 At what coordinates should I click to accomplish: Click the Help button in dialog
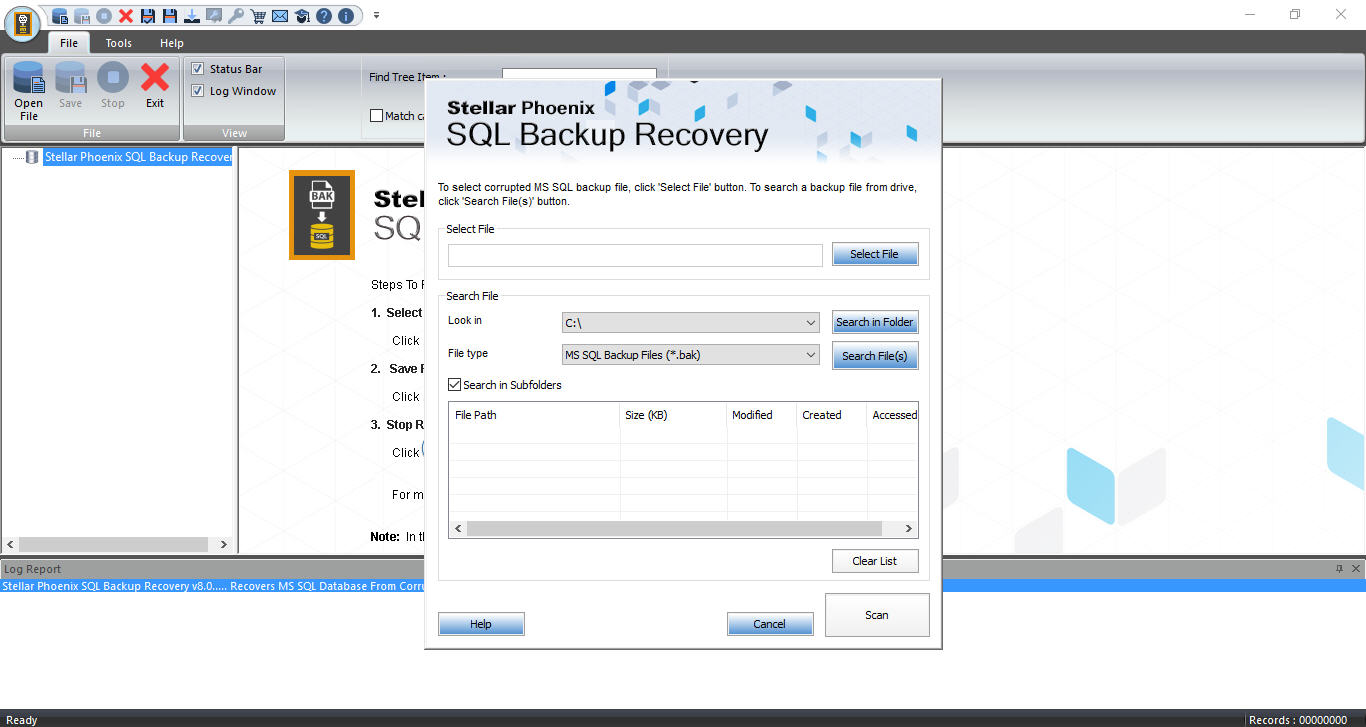481,624
